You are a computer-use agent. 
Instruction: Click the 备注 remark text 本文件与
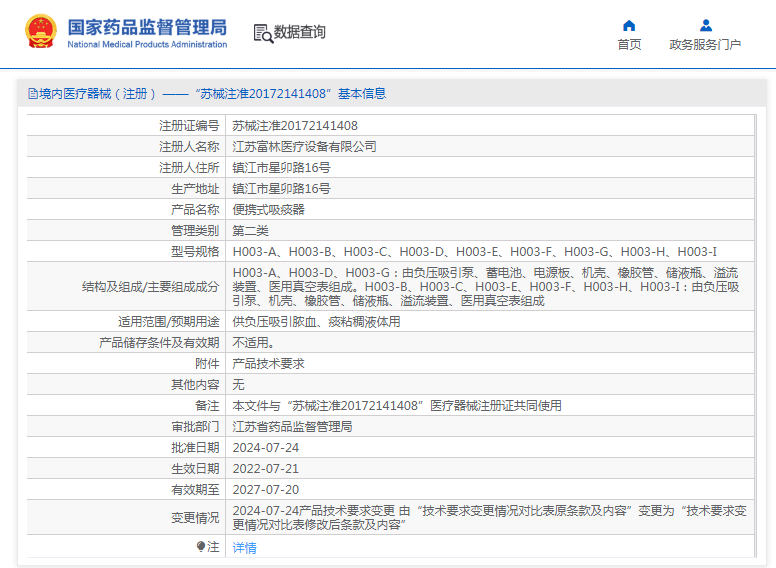coord(397,406)
